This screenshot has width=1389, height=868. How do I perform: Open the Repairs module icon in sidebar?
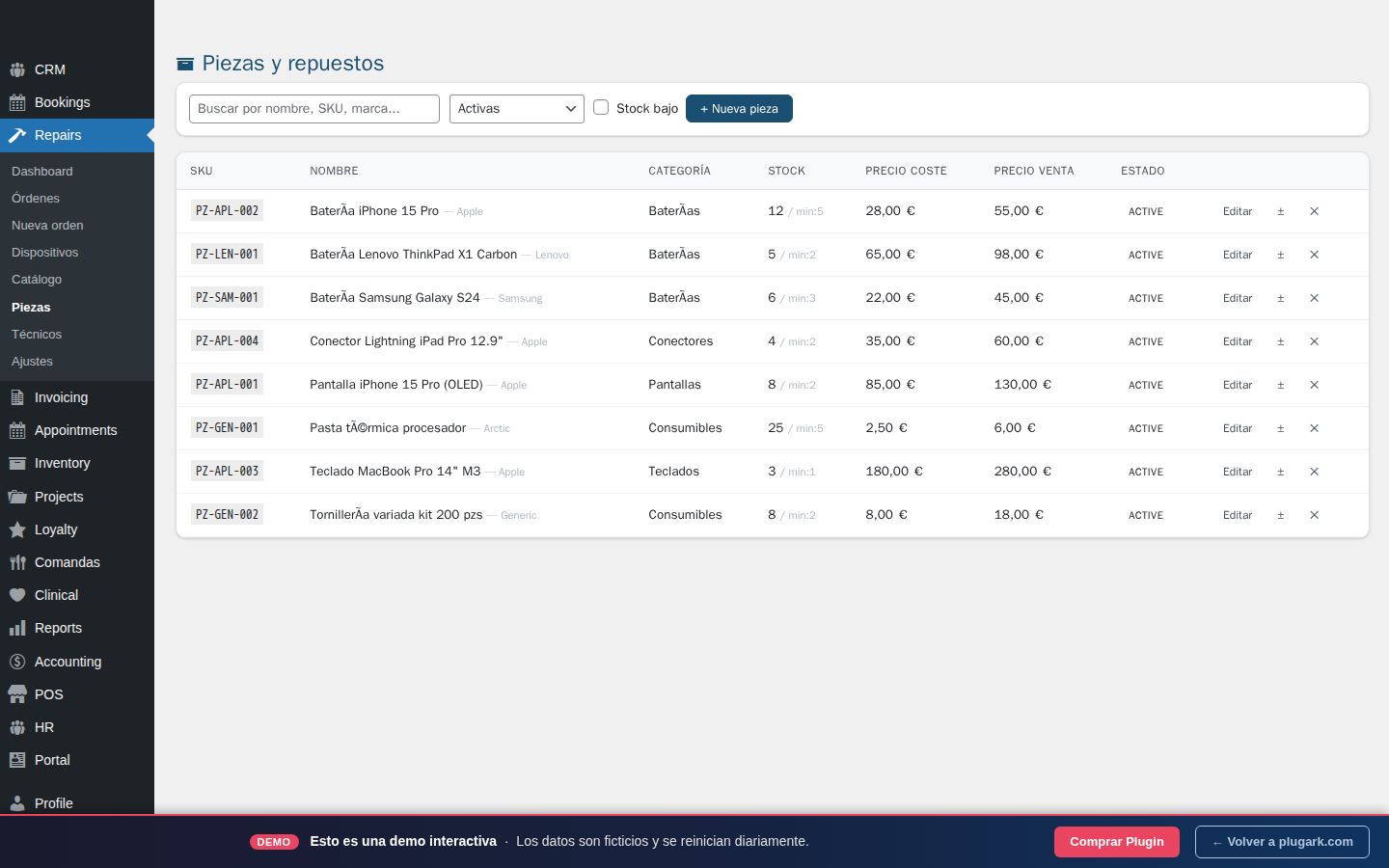click(x=16, y=135)
